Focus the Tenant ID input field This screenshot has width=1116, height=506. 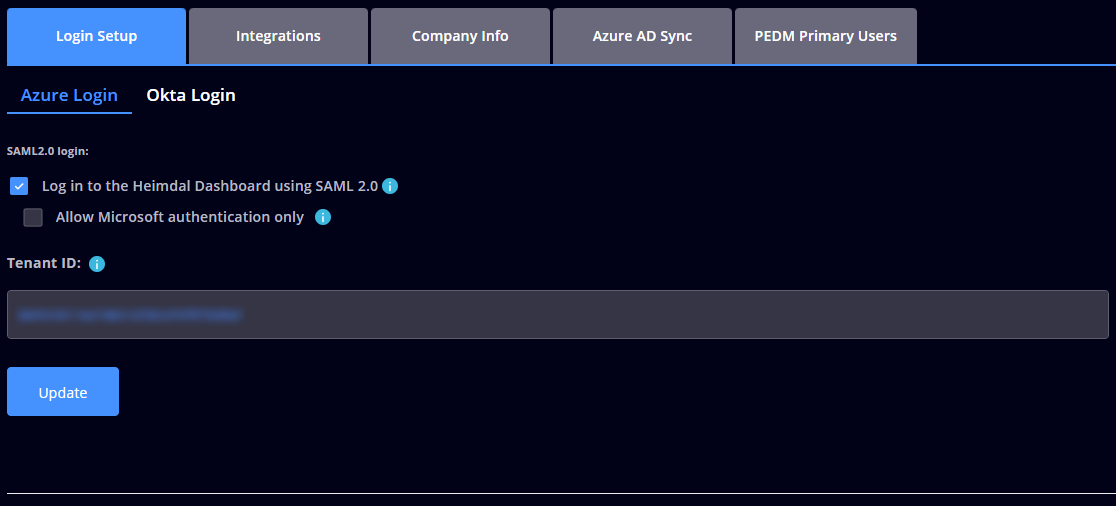pyautogui.click(x=660, y=314)
